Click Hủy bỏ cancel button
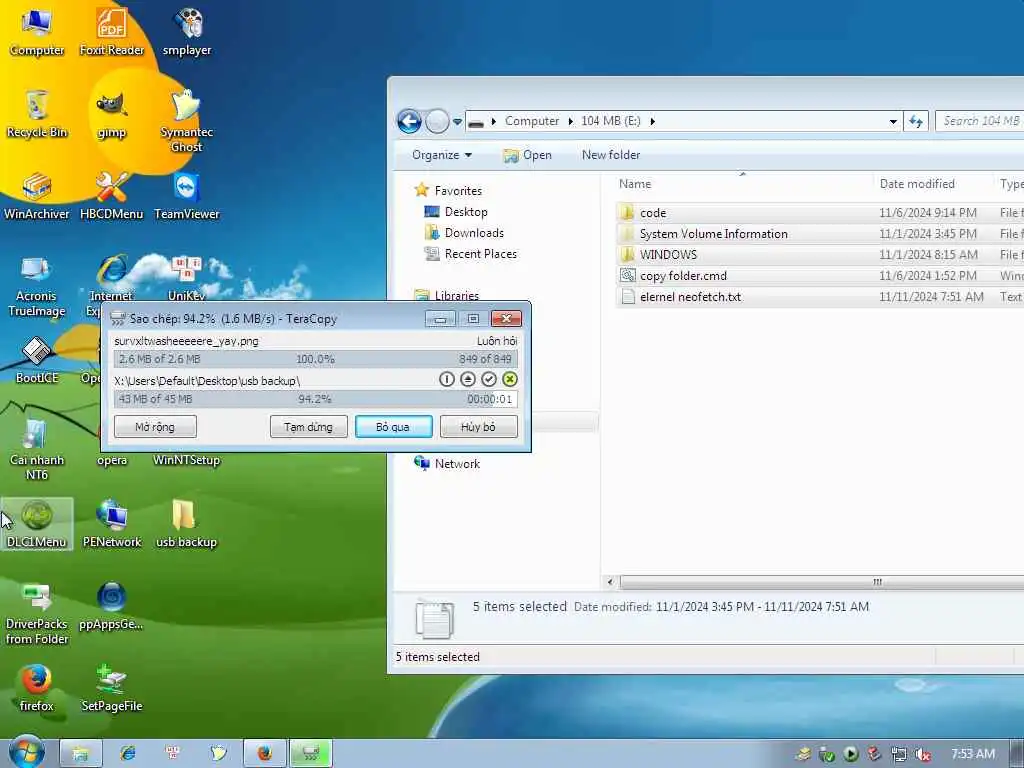This screenshot has width=1024, height=768. [x=479, y=426]
